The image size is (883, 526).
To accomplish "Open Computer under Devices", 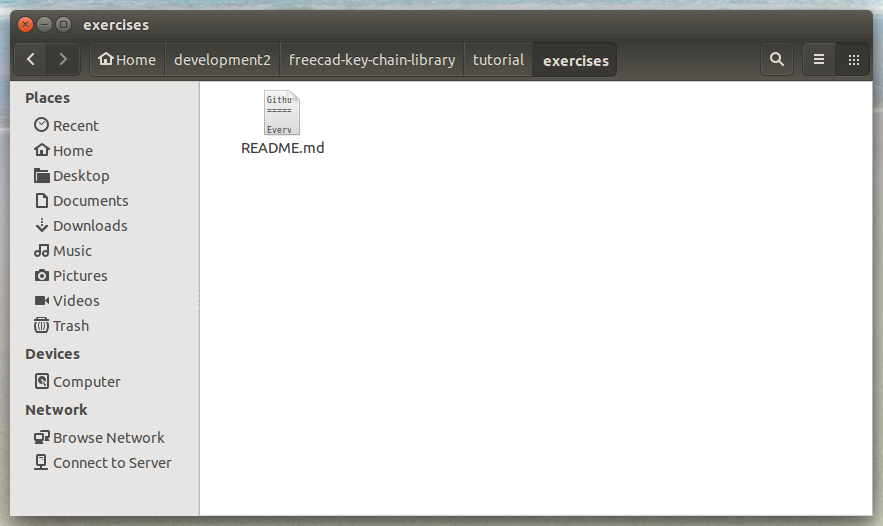I will pos(104,382).
